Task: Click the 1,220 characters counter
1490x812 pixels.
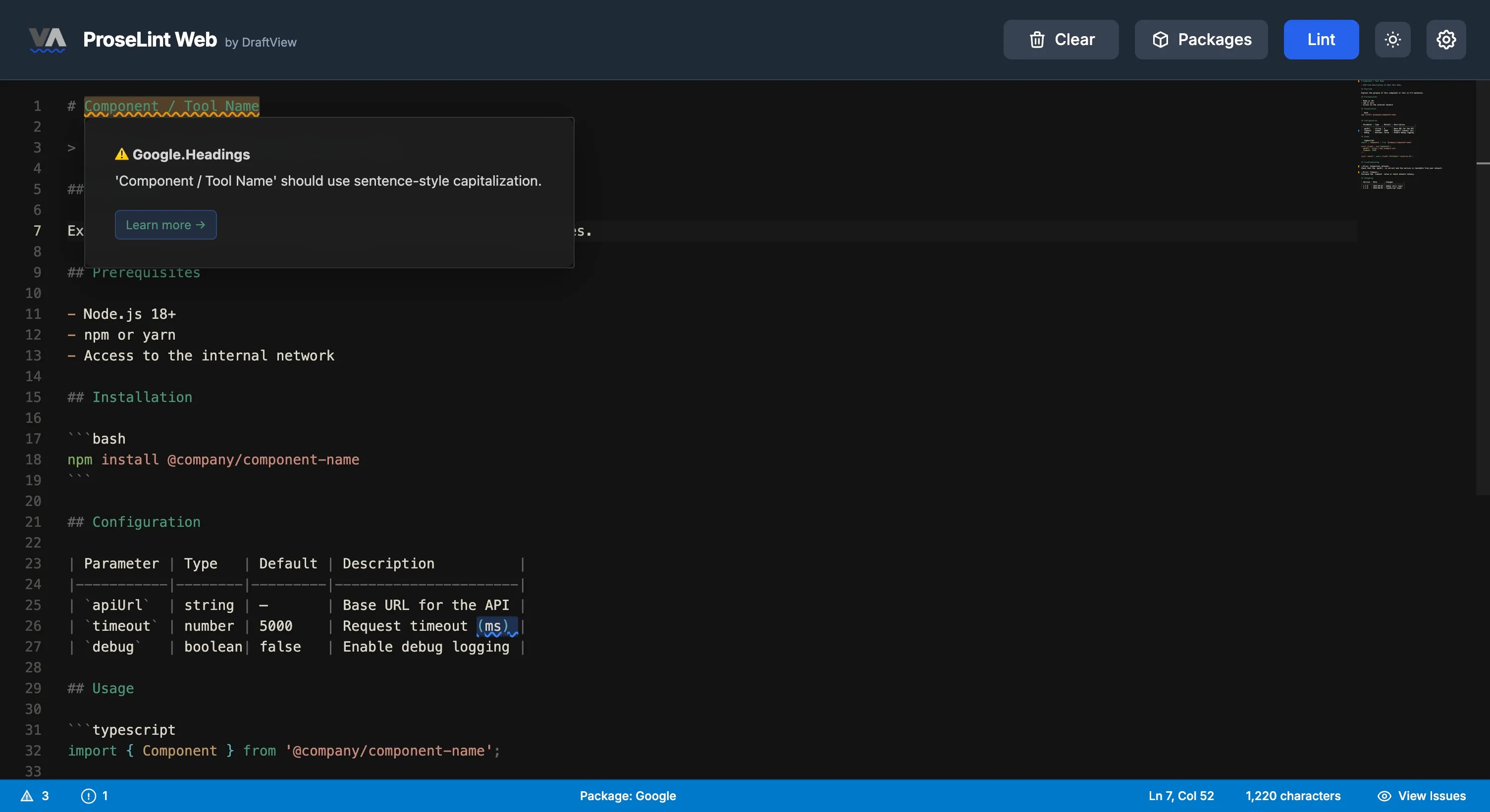Action: click(x=1293, y=796)
